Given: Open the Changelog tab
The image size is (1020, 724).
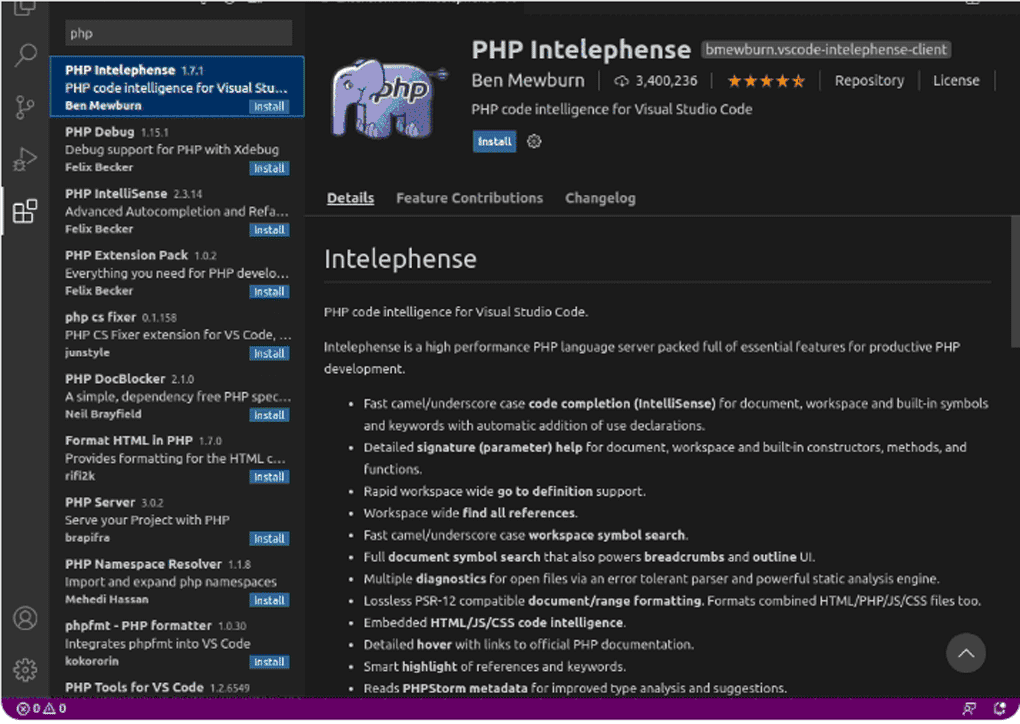Looking at the screenshot, I should [x=600, y=197].
